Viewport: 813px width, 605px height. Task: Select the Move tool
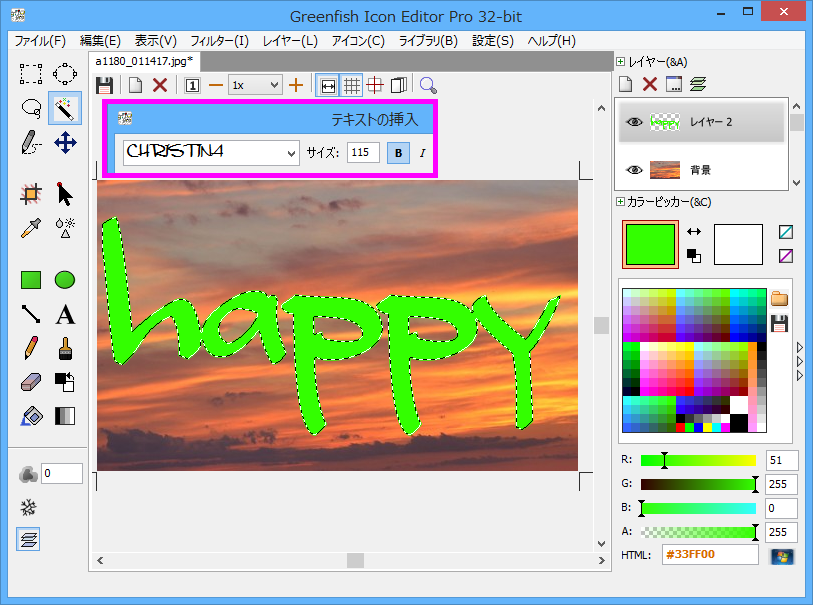click(x=64, y=141)
